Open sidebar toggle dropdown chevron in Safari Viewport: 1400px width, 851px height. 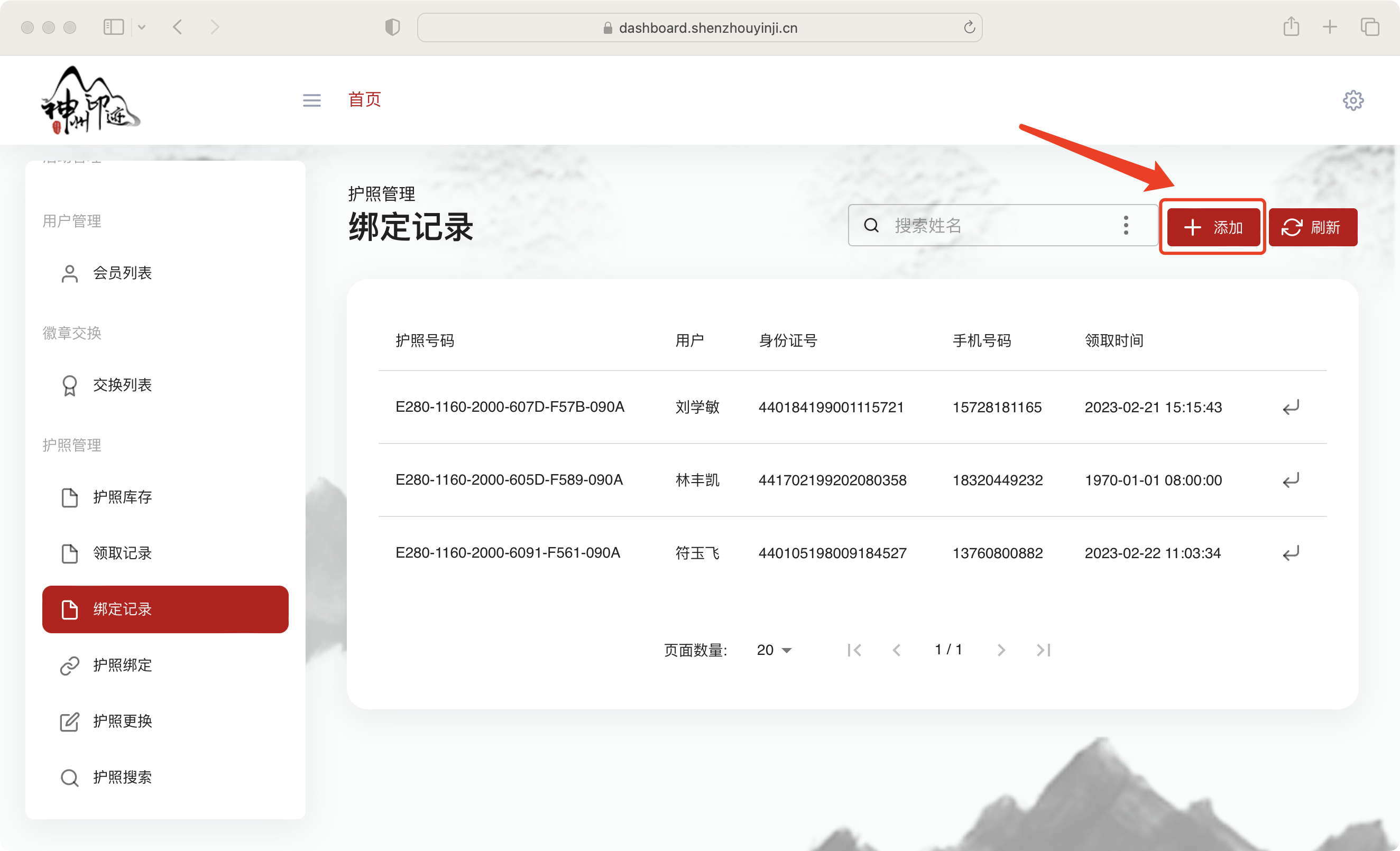click(142, 27)
